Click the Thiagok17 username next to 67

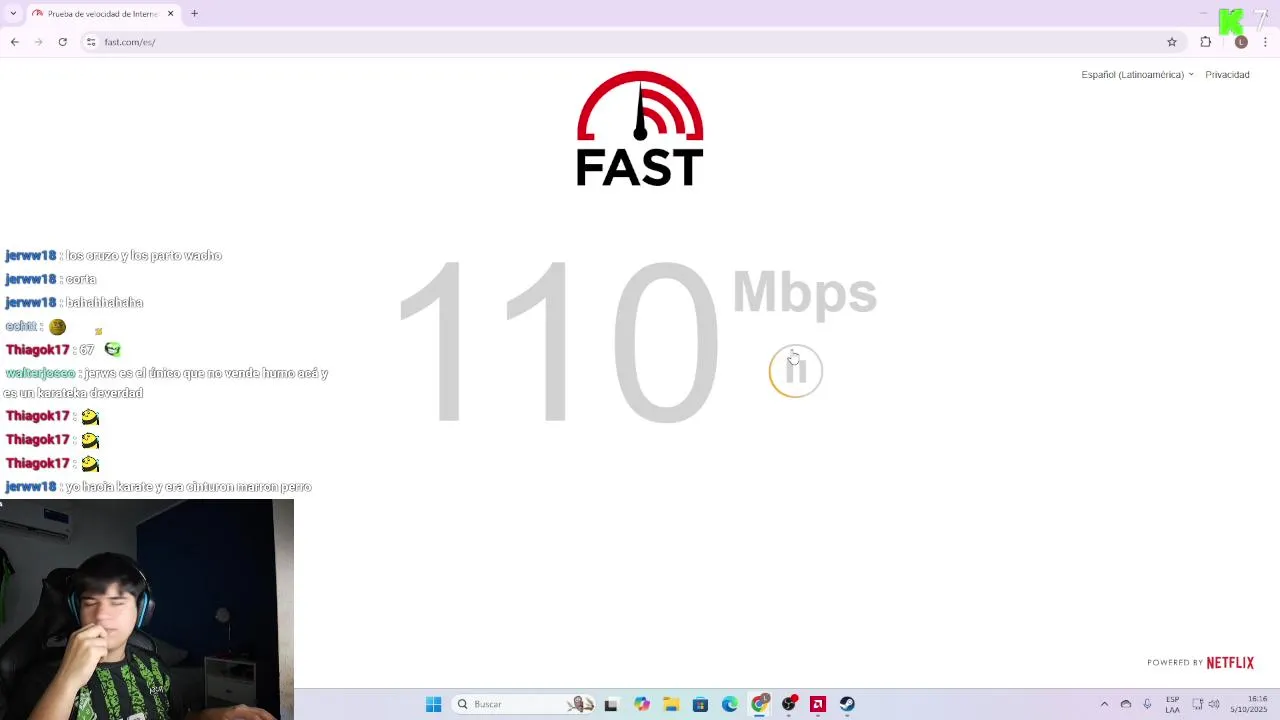pos(38,350)
